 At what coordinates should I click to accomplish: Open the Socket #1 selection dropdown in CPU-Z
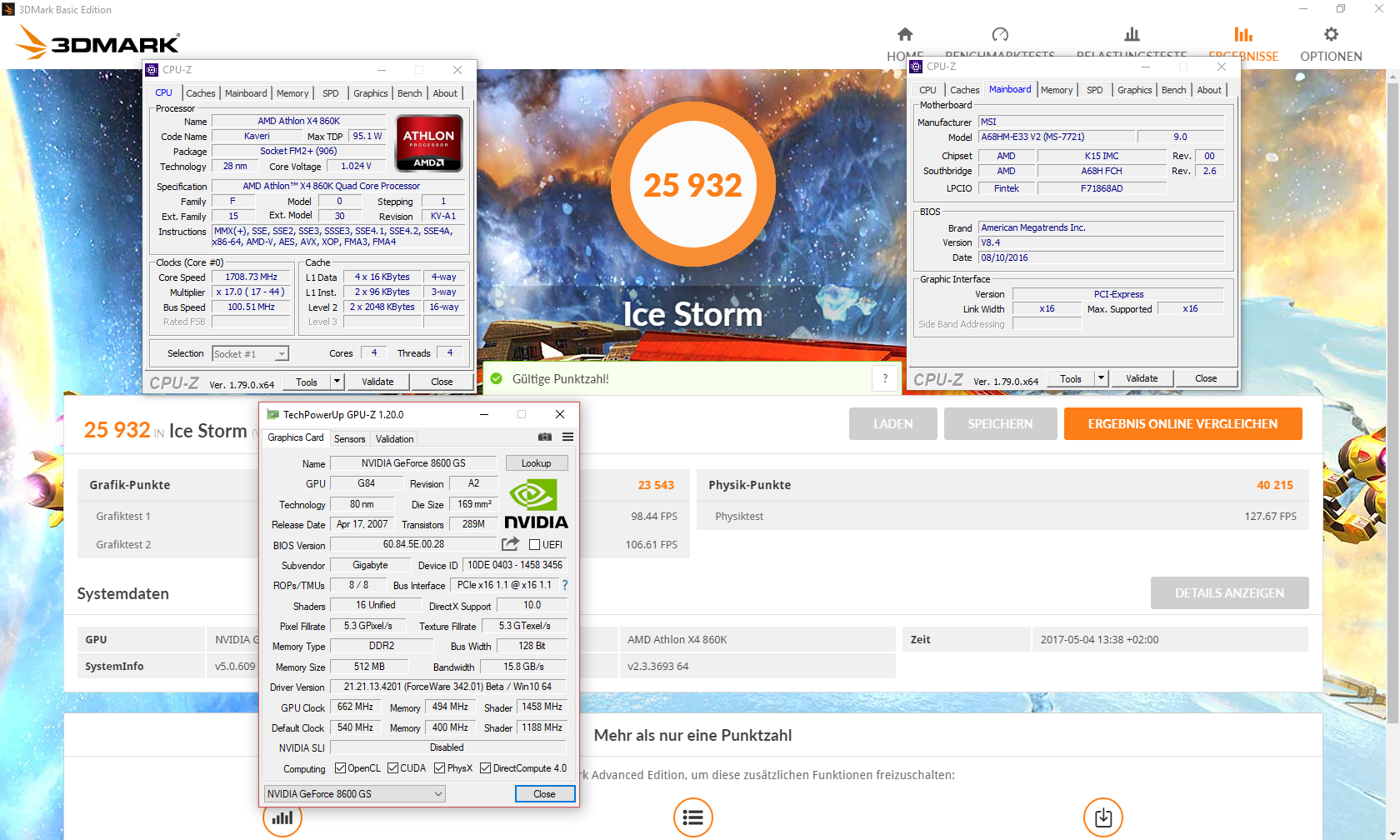250,354
